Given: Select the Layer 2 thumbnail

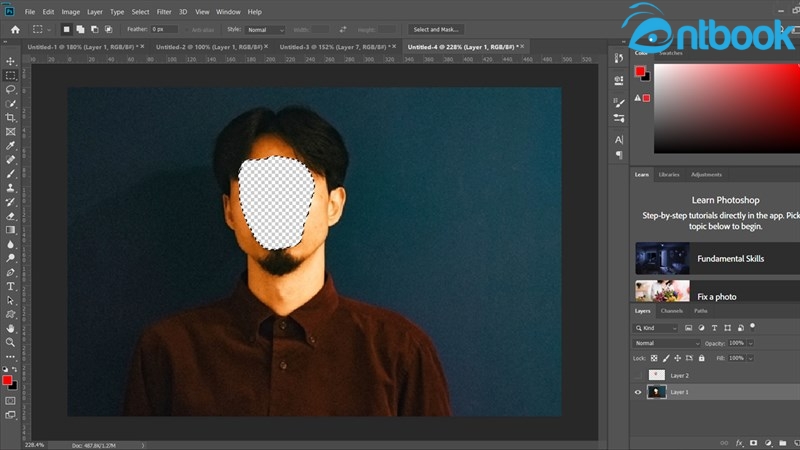Looking at the screenshot, I should pyautogui.click(x=657, y=376).
